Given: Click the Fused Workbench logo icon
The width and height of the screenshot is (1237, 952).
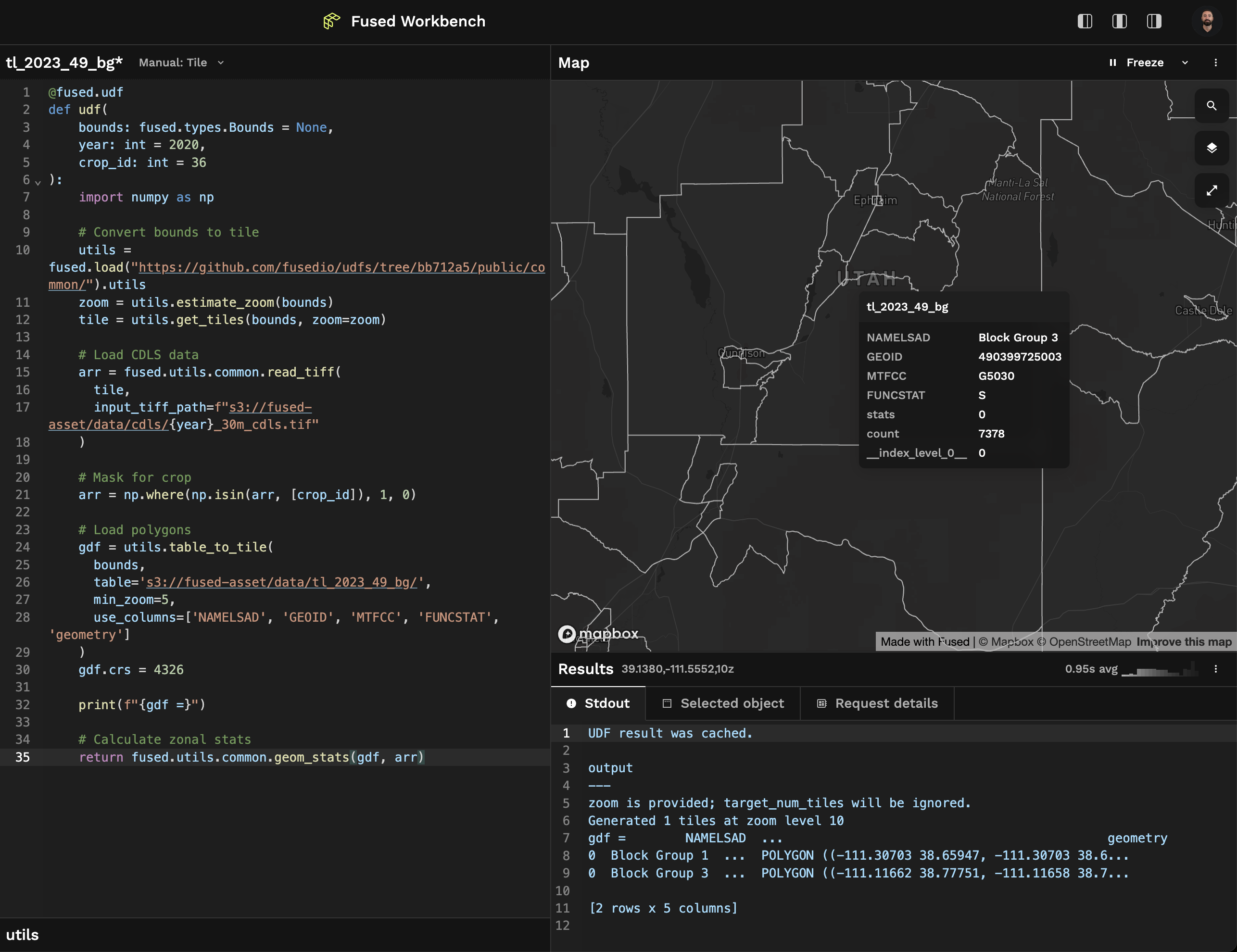Looking at the screenshot, I should [x=331, y=22].
